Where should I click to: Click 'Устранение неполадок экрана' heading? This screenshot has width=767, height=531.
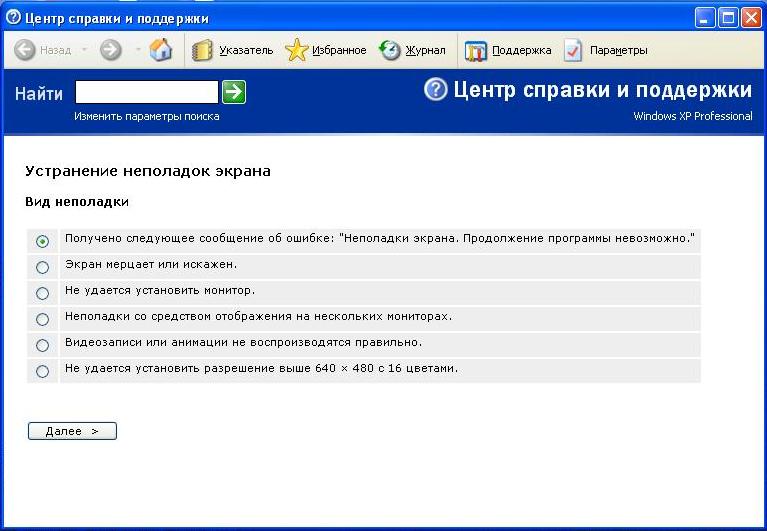click(148, 171)
